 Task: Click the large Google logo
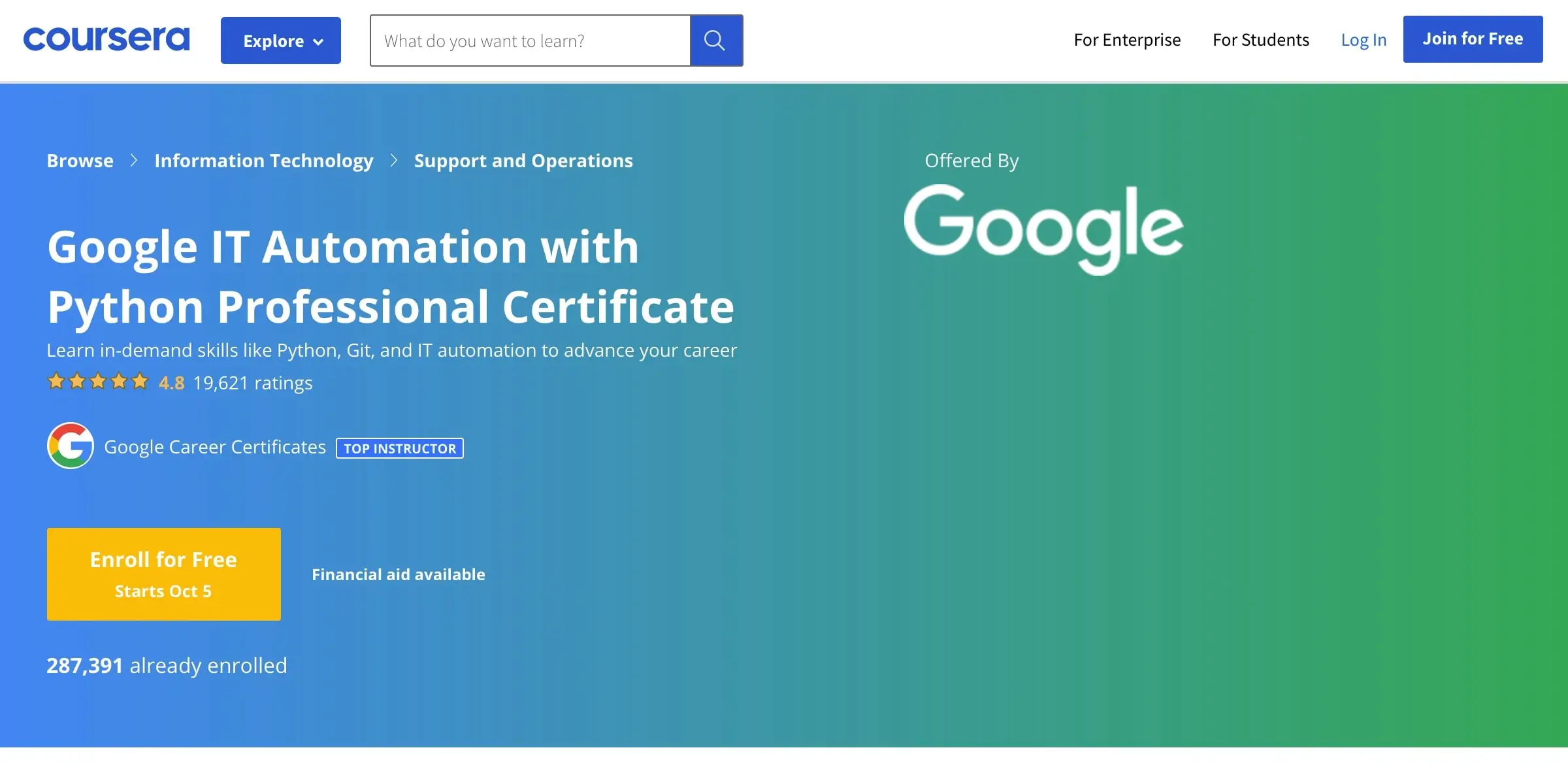[1043, 229]
